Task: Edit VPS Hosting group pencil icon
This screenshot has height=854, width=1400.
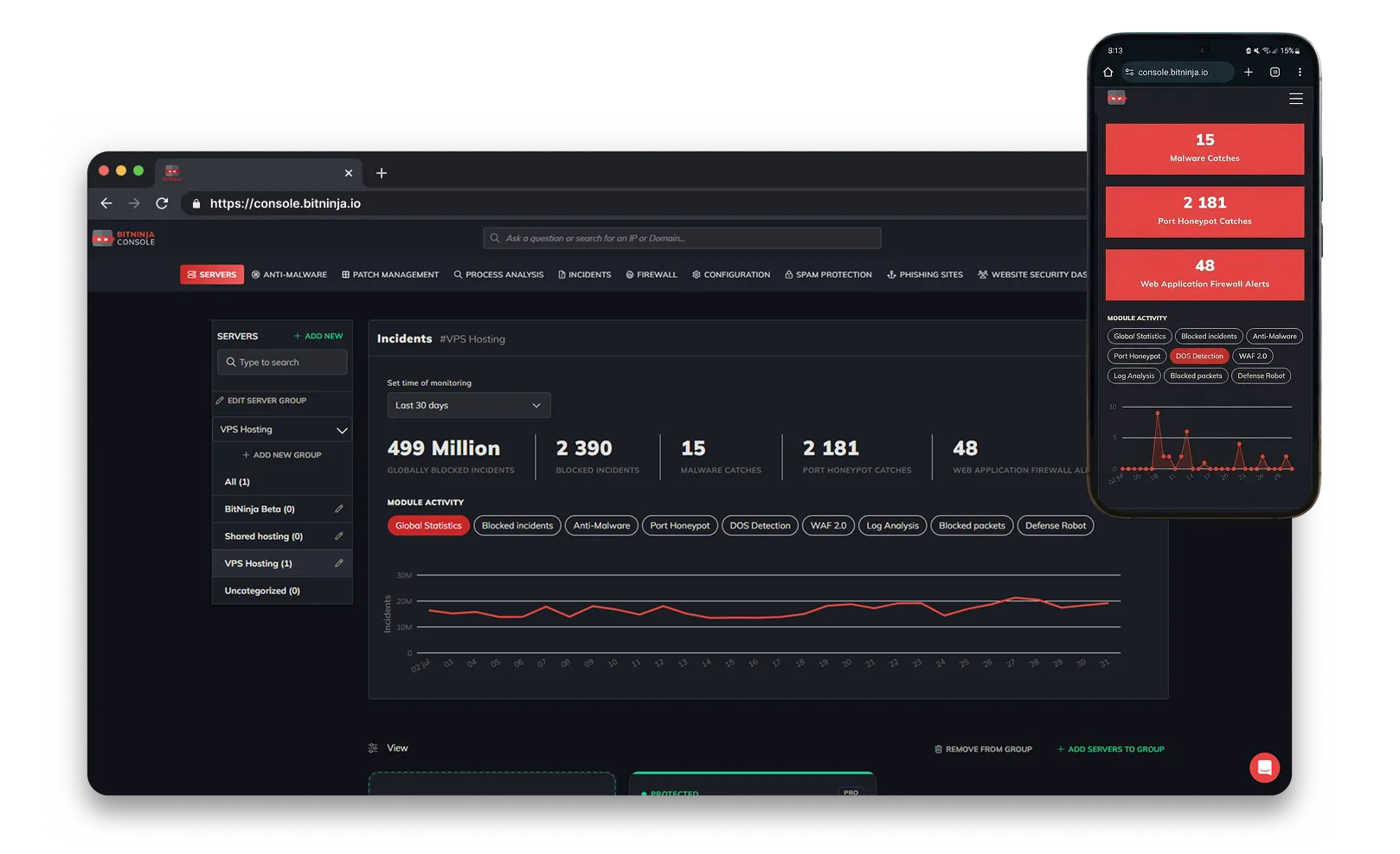Action: (338, 563)
